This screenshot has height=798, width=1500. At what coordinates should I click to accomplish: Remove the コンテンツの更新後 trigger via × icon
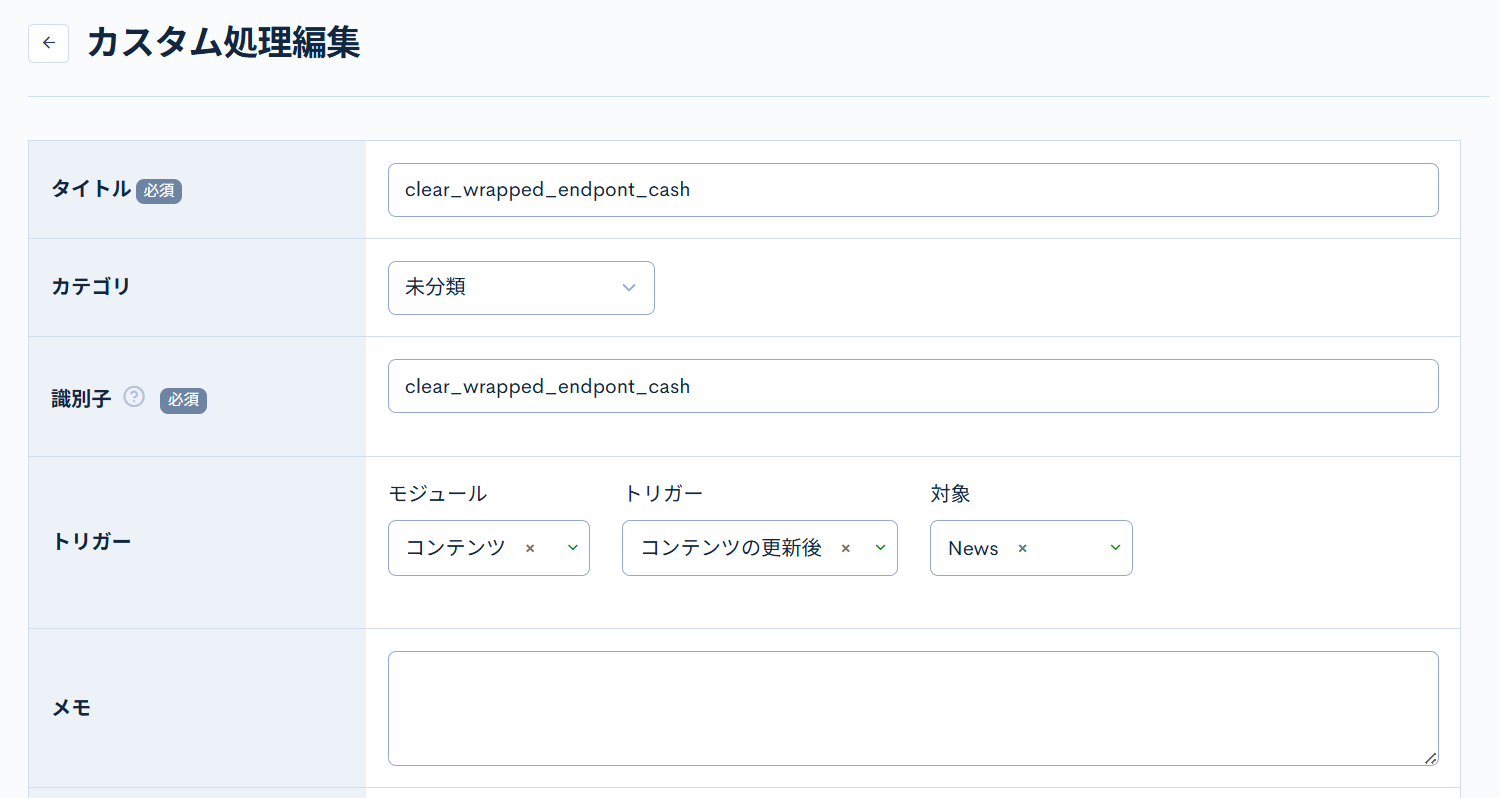[845, 548]
